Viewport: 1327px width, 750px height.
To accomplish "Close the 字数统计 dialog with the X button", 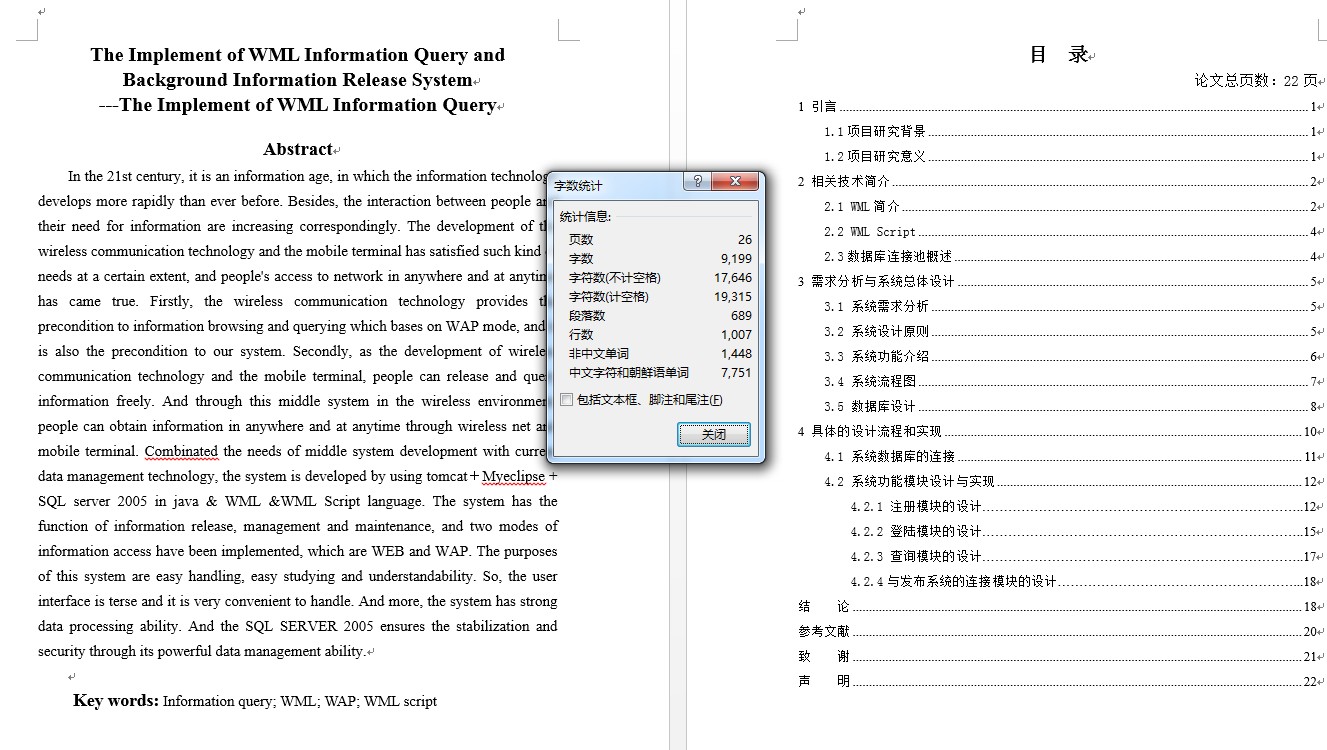I will click(x=735, y=181).
